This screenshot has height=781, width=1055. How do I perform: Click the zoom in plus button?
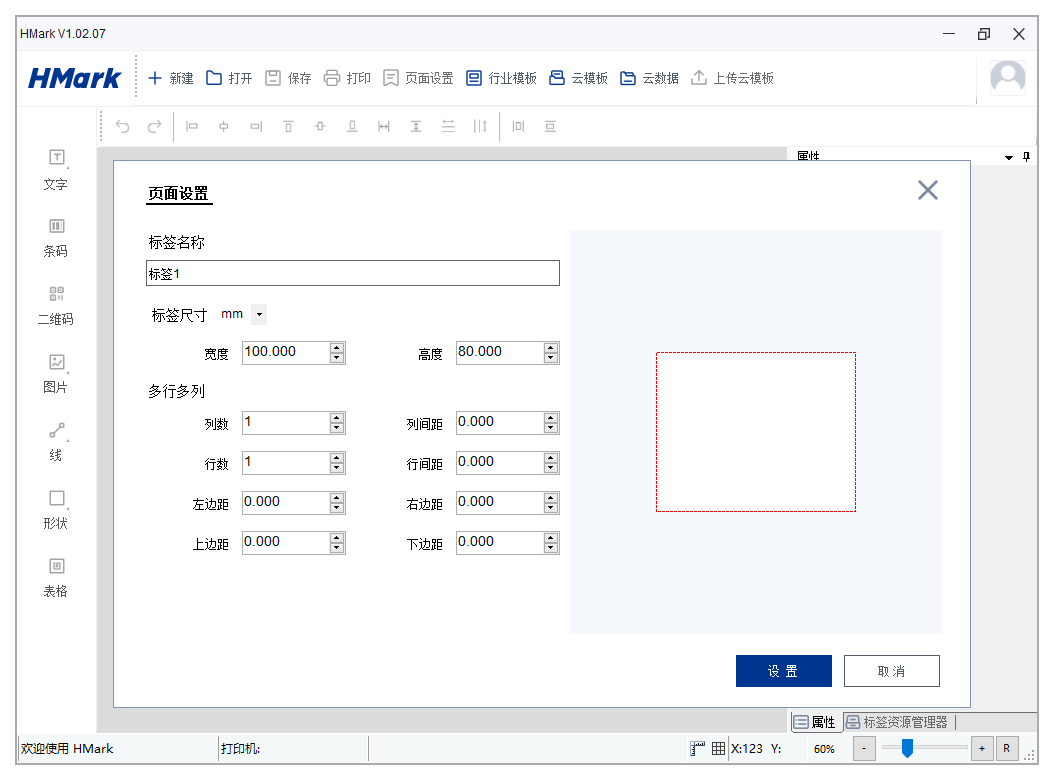coord(982,748)
